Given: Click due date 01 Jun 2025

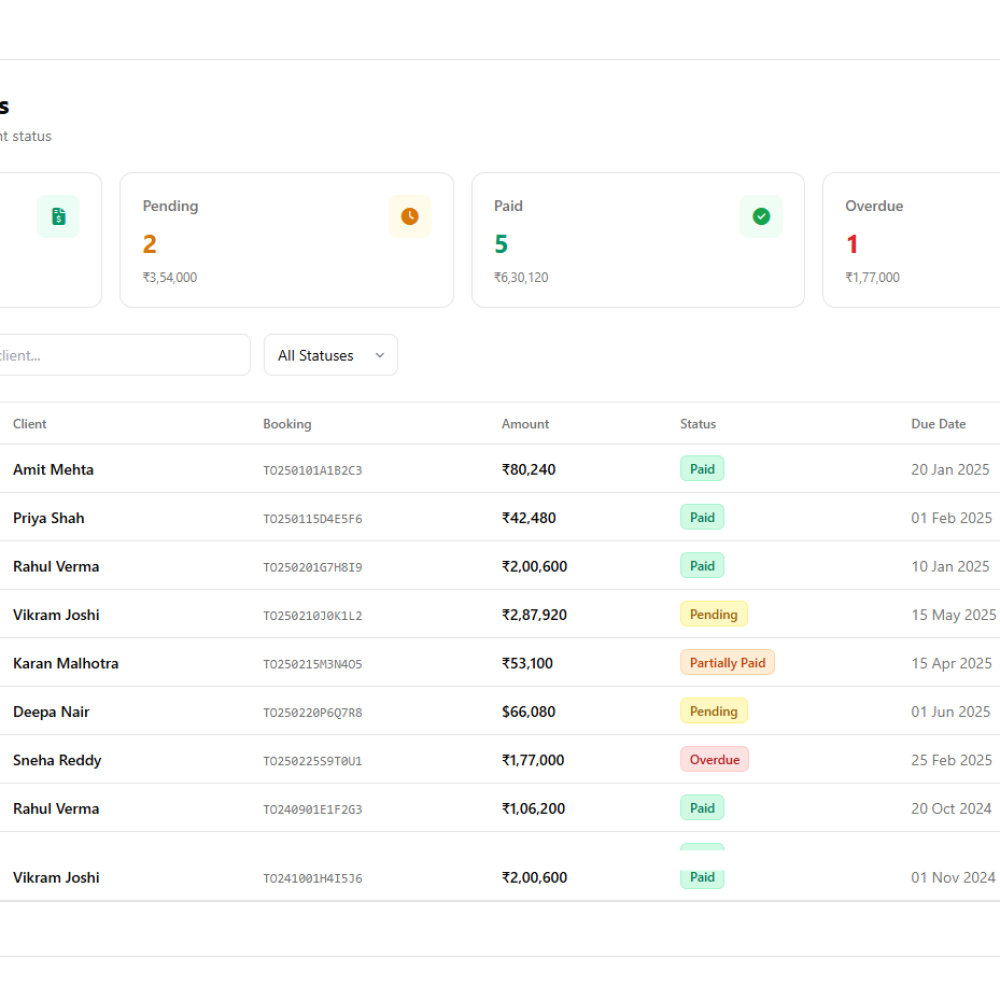Looking at the screenshot, I should [951, 712].
